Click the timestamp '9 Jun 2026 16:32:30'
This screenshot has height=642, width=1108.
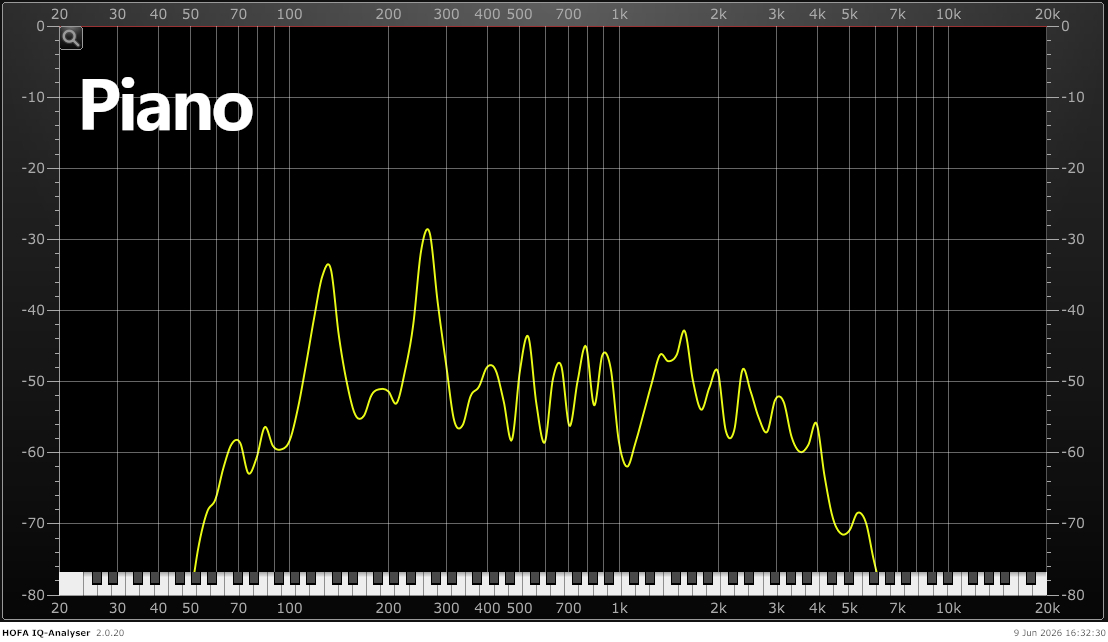point(1059,633)
